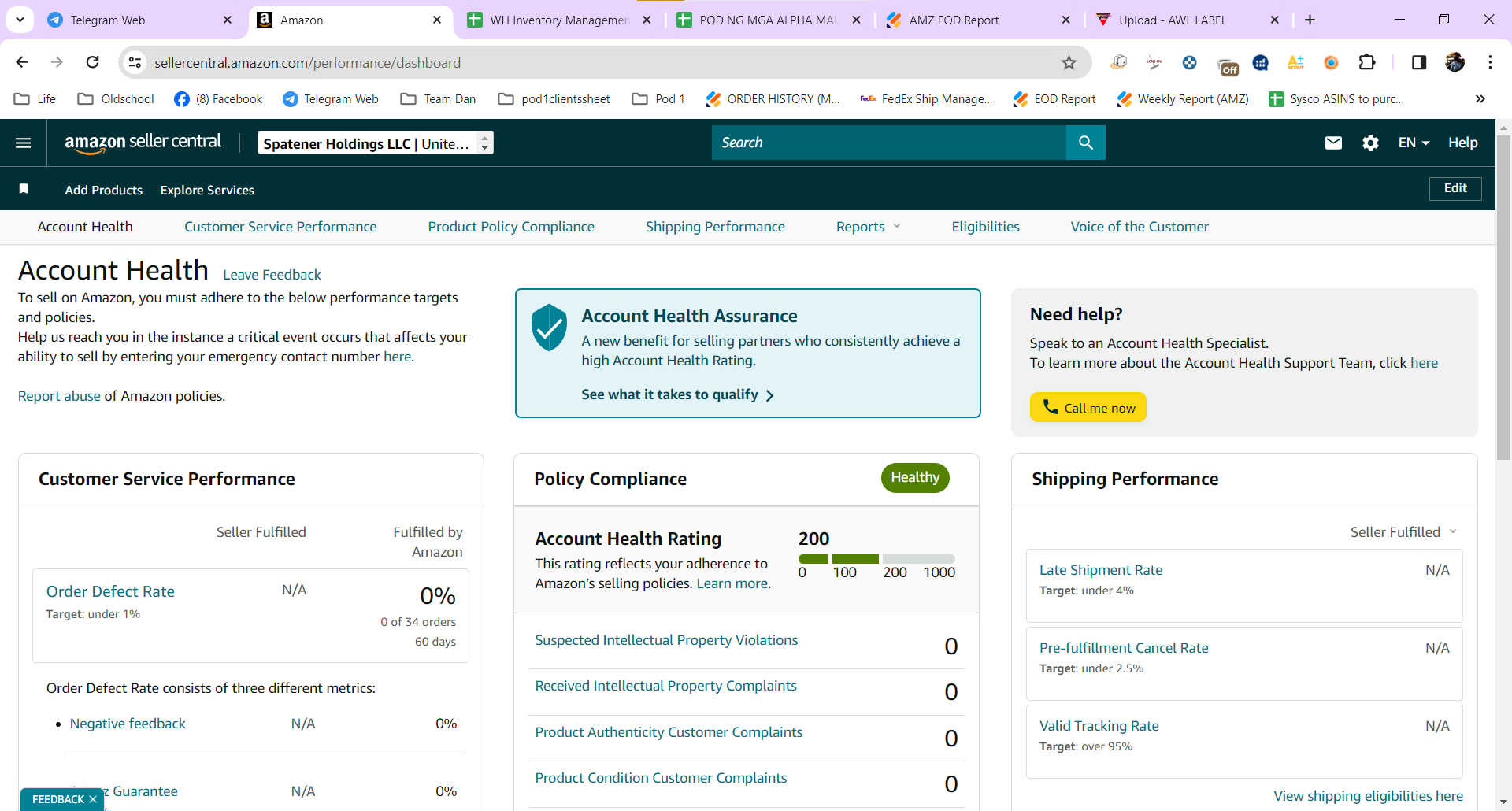1512x811 pixels.
Task: Click the Leave Feedback link
Action: coord(272,275)
